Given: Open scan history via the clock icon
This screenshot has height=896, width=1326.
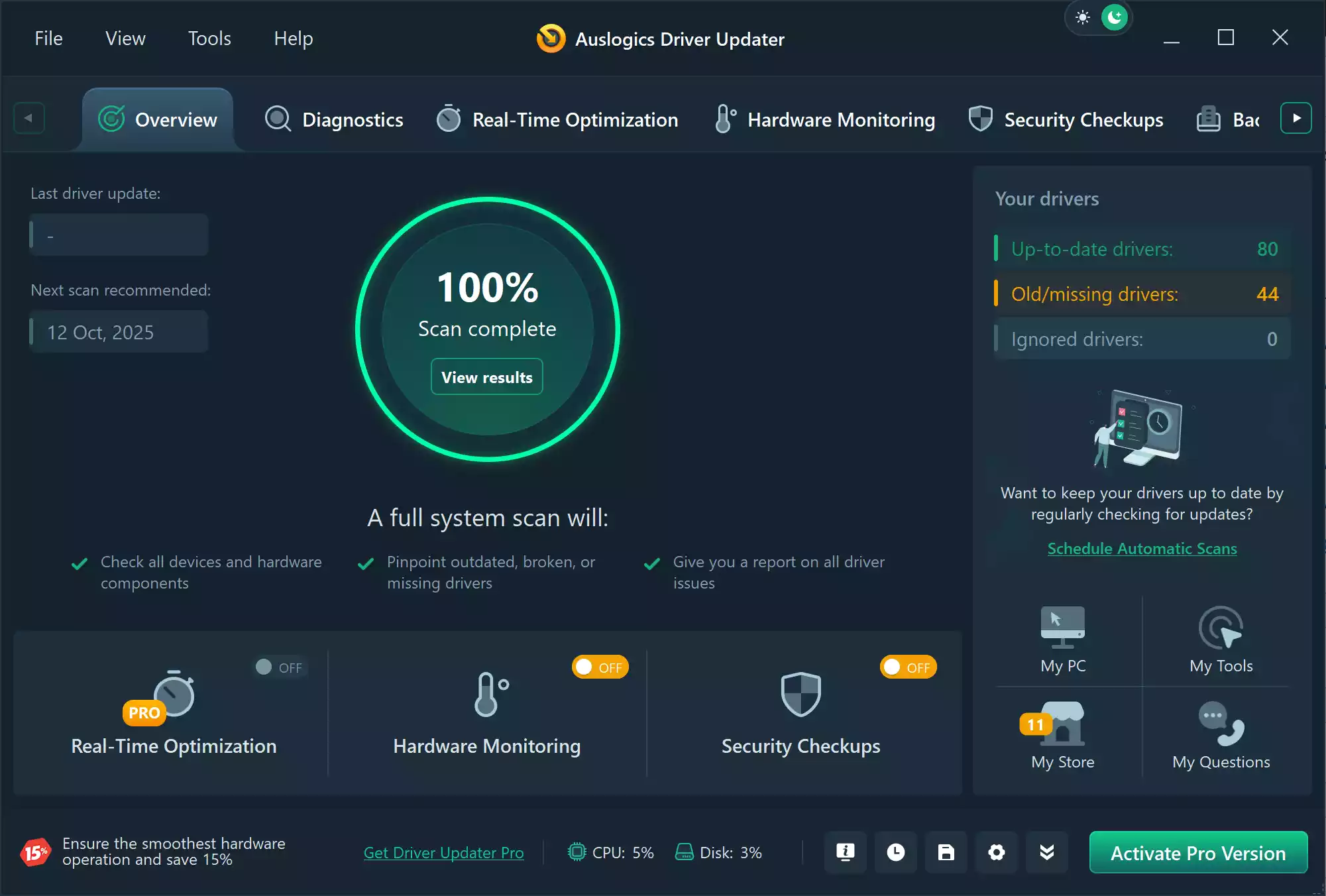Looking at the screenshot, I should [896, 853].
